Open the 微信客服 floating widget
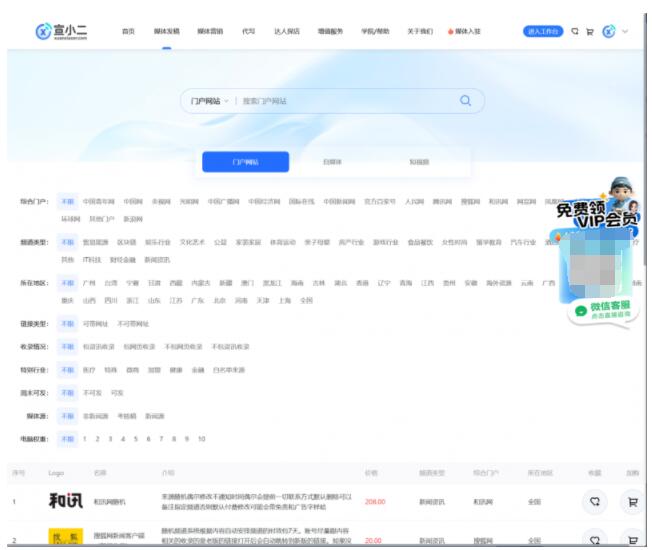This screenshot has width=652, height=550. click(x=603, y=310)
